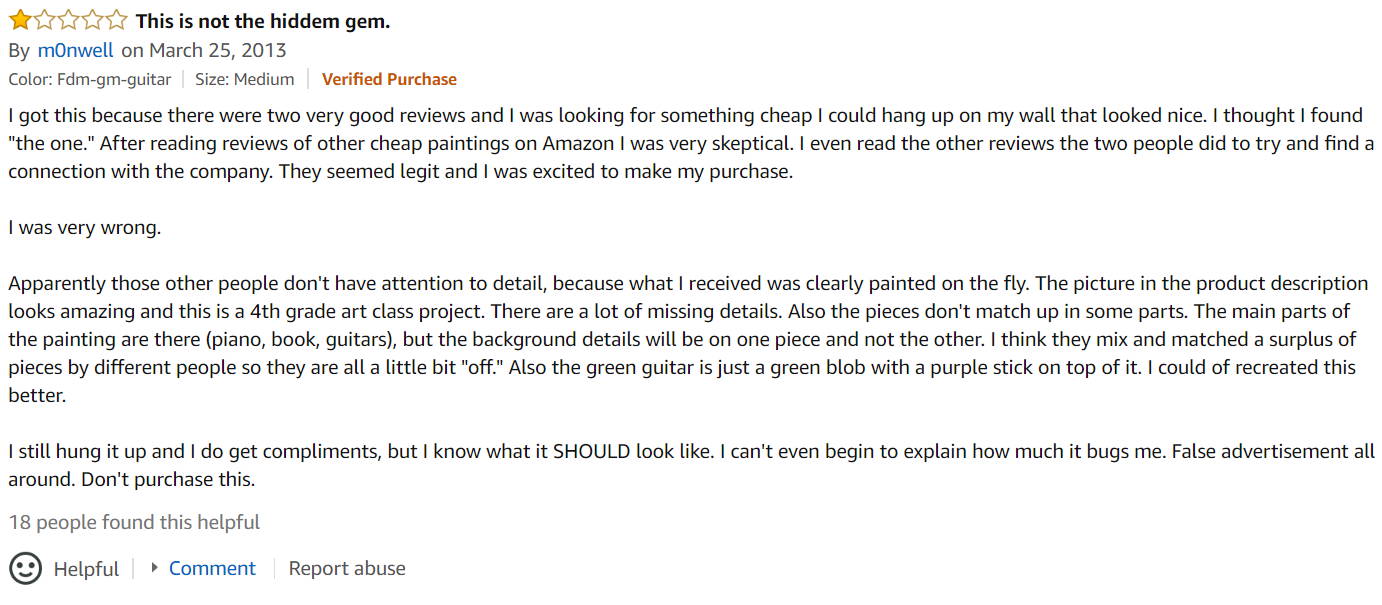Click "18 people found this helpful" text
The image size is (1382, 605).
pos(134,522)
